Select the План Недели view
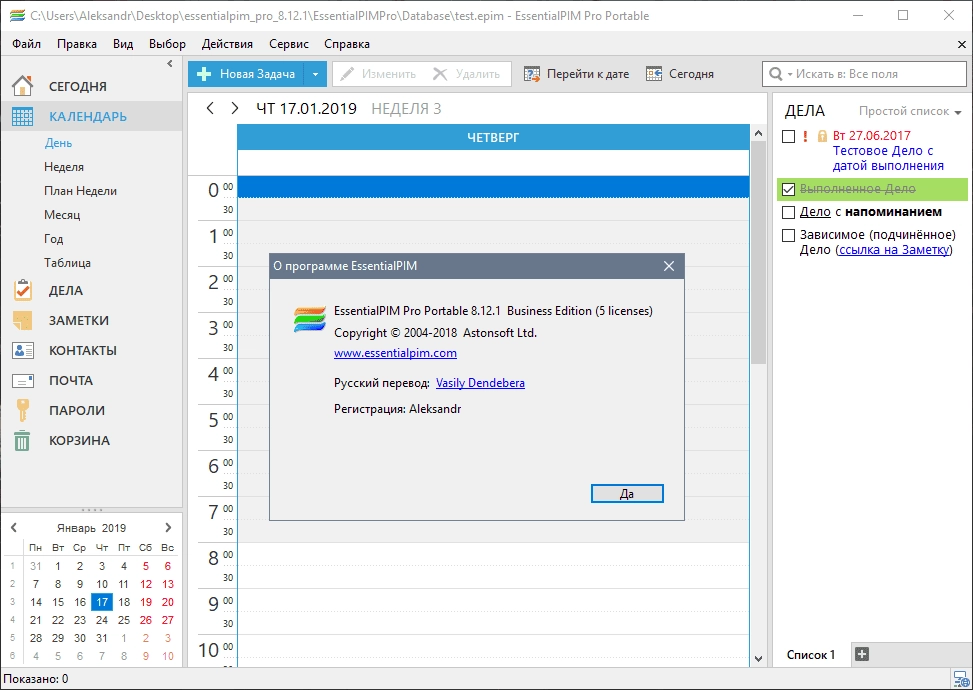973x690 pixels. tap(80, 191)
